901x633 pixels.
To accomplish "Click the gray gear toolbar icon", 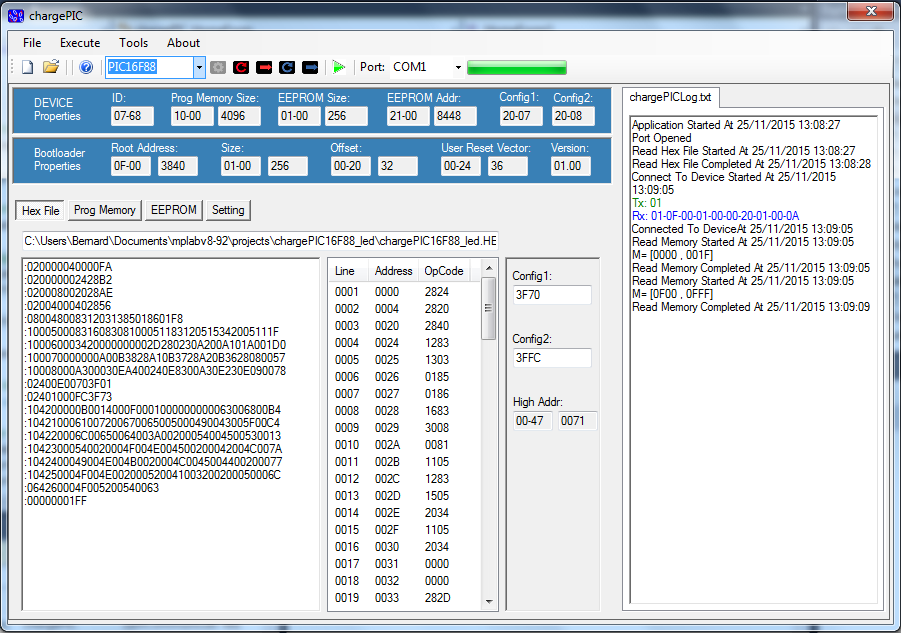I will point(218,67).
